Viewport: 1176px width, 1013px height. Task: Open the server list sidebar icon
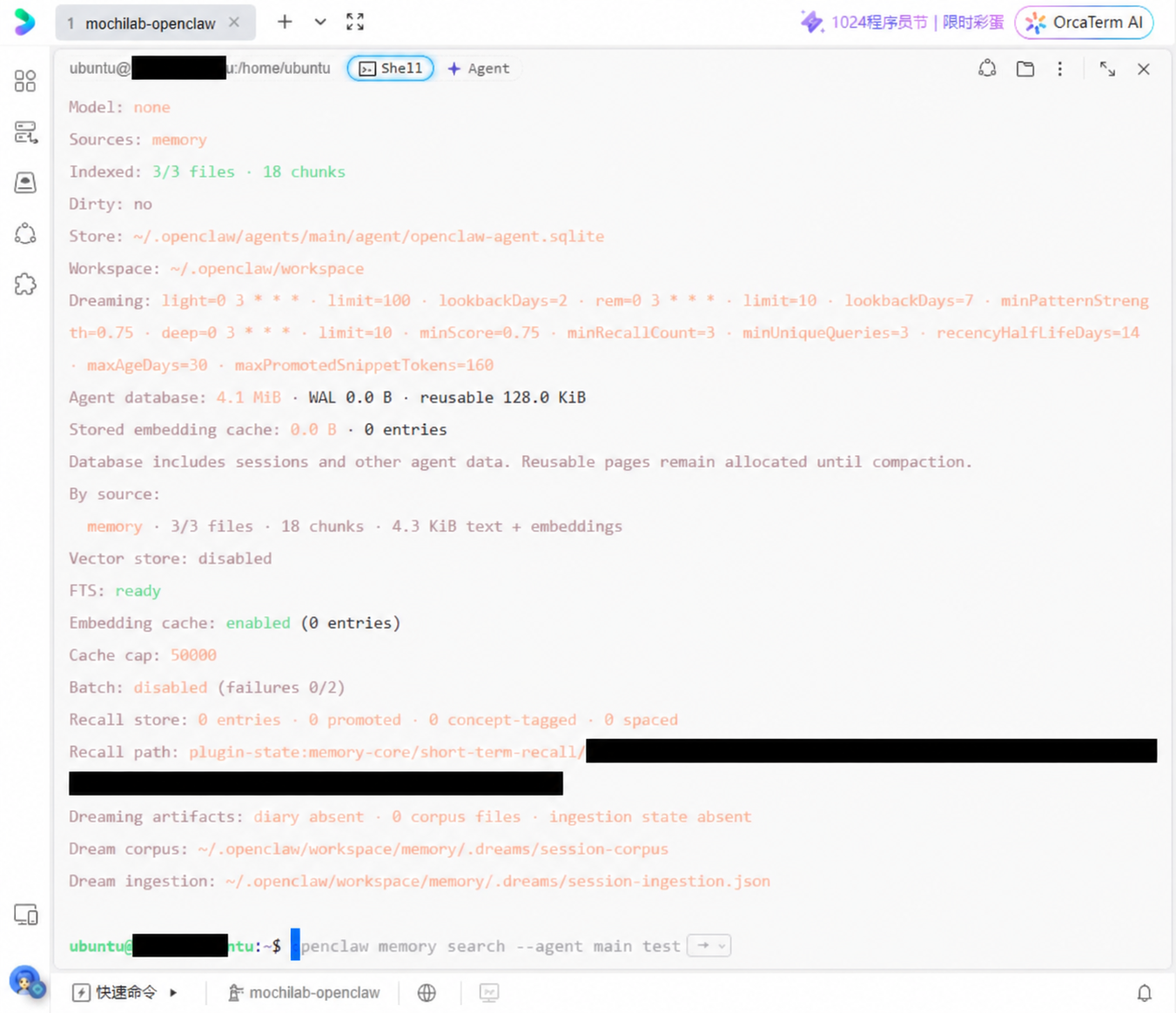[x=25, y=131]
